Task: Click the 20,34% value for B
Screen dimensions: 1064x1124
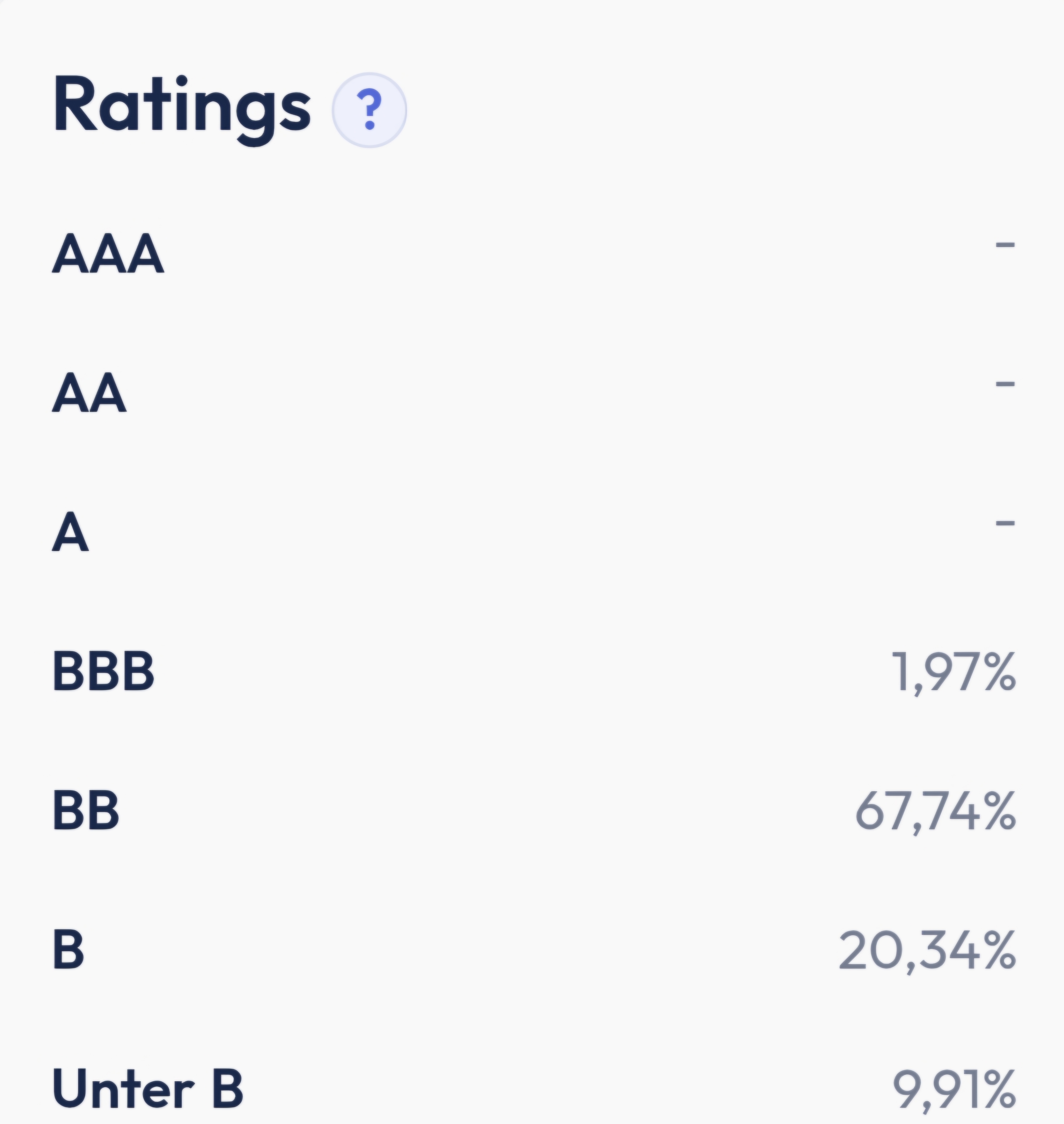Action: coord(927,951)
